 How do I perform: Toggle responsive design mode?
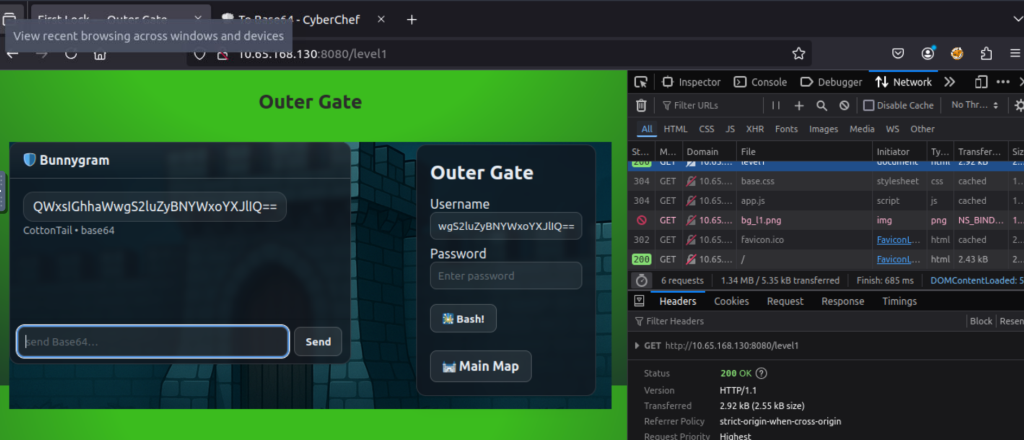(980, 82)
